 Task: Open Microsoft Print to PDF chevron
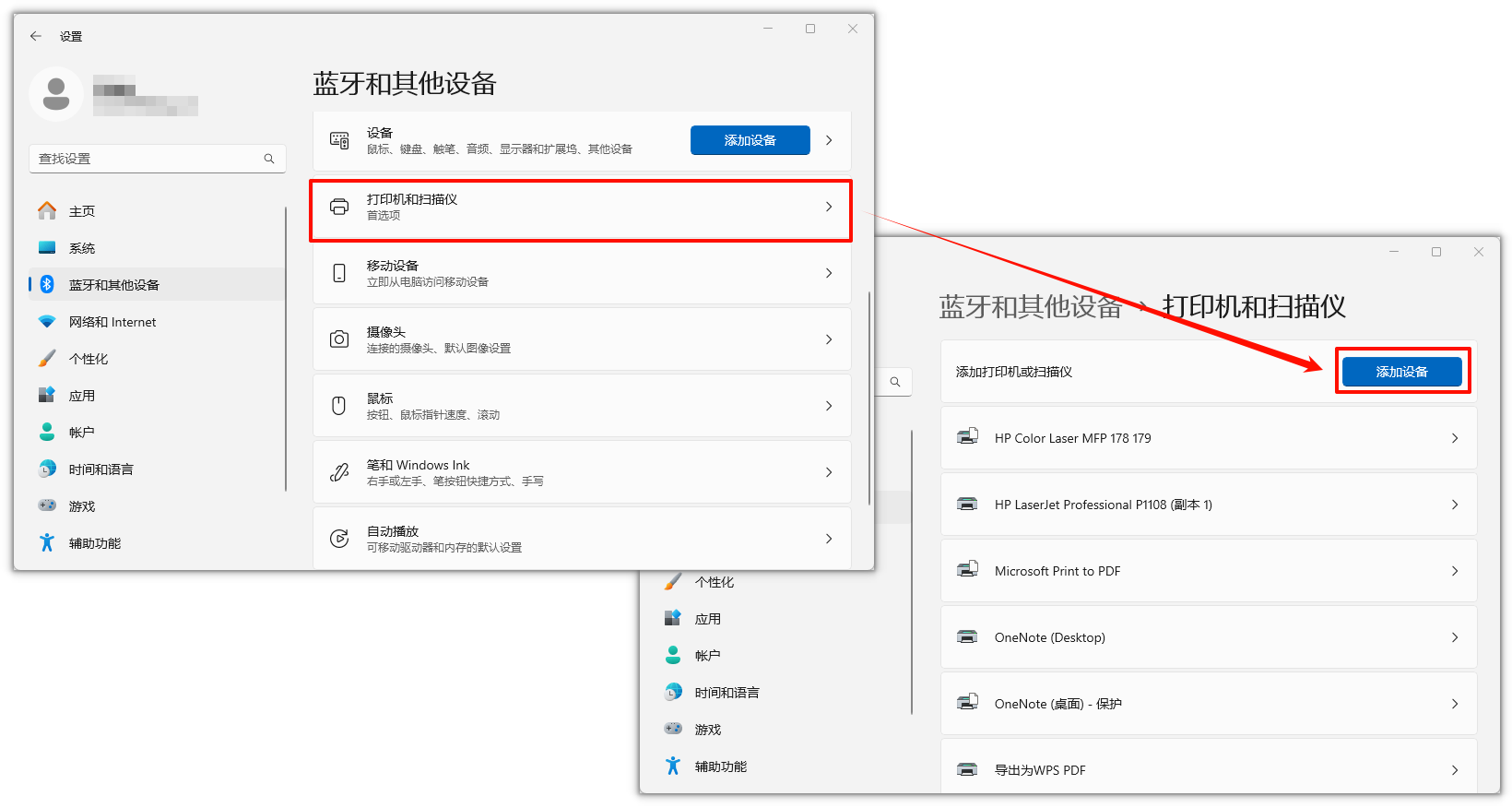point(1455,571)
